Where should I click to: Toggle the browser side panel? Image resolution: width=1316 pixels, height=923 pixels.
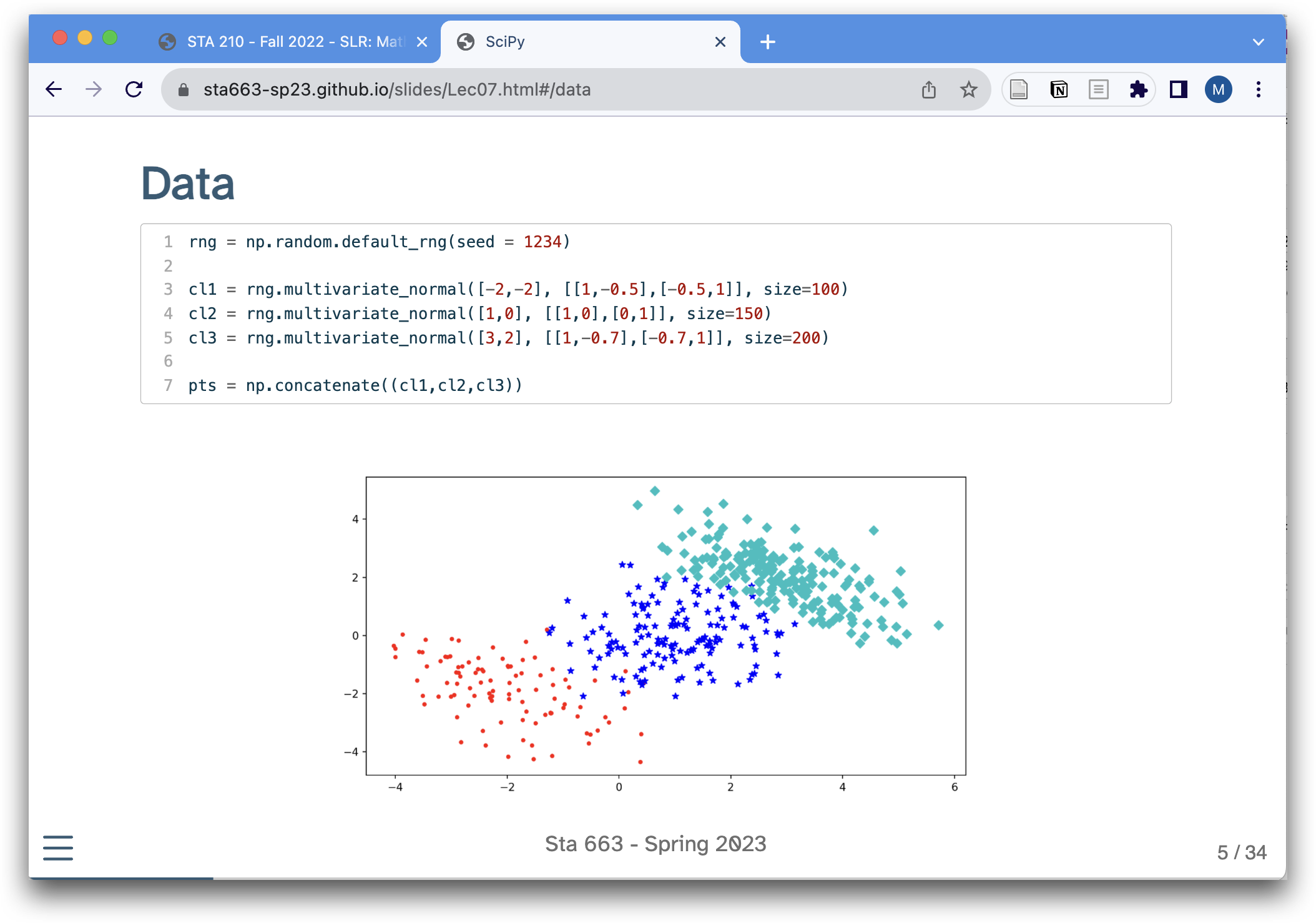coord(1178,90)
